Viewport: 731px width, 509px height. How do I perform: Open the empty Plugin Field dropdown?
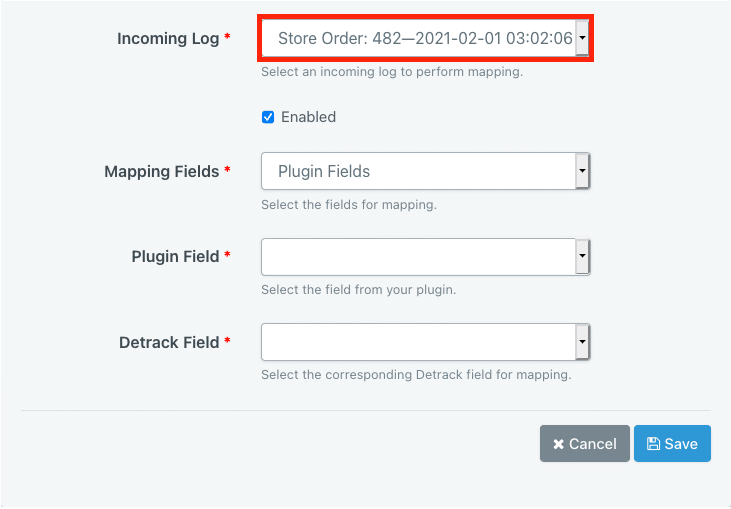tap(418, 256)
